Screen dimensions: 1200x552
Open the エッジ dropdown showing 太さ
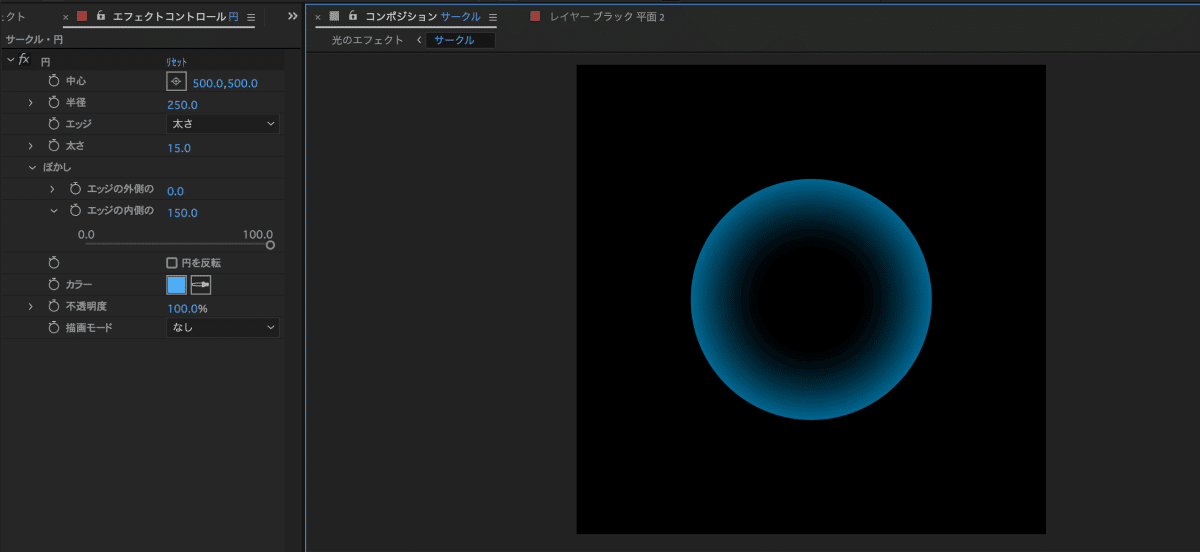click(222, 124)
